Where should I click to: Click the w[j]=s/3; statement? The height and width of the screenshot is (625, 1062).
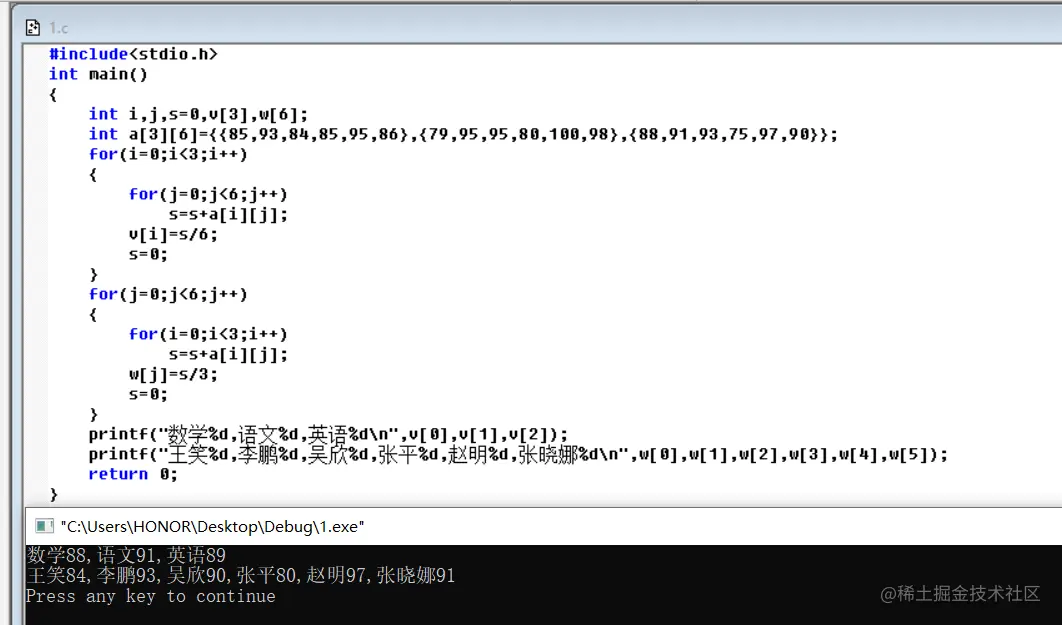(x=173, y=374)
